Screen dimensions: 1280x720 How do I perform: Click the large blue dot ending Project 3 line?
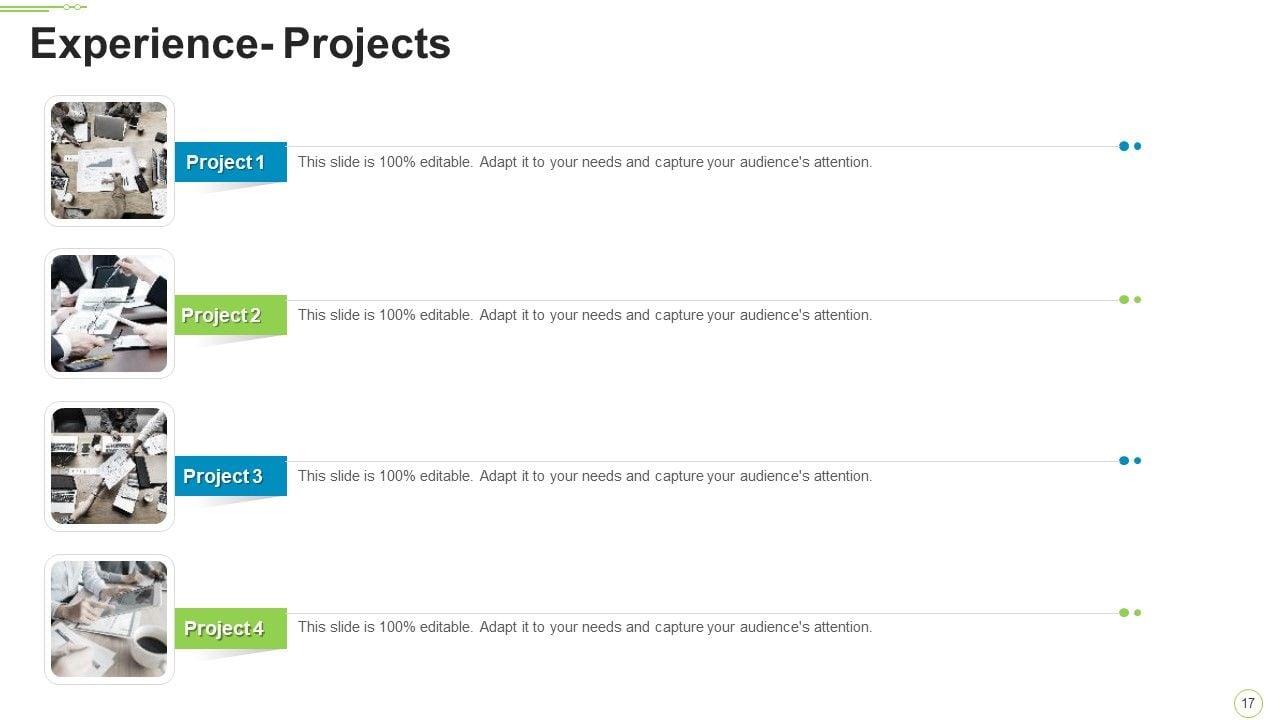(x=1124, y=461)
